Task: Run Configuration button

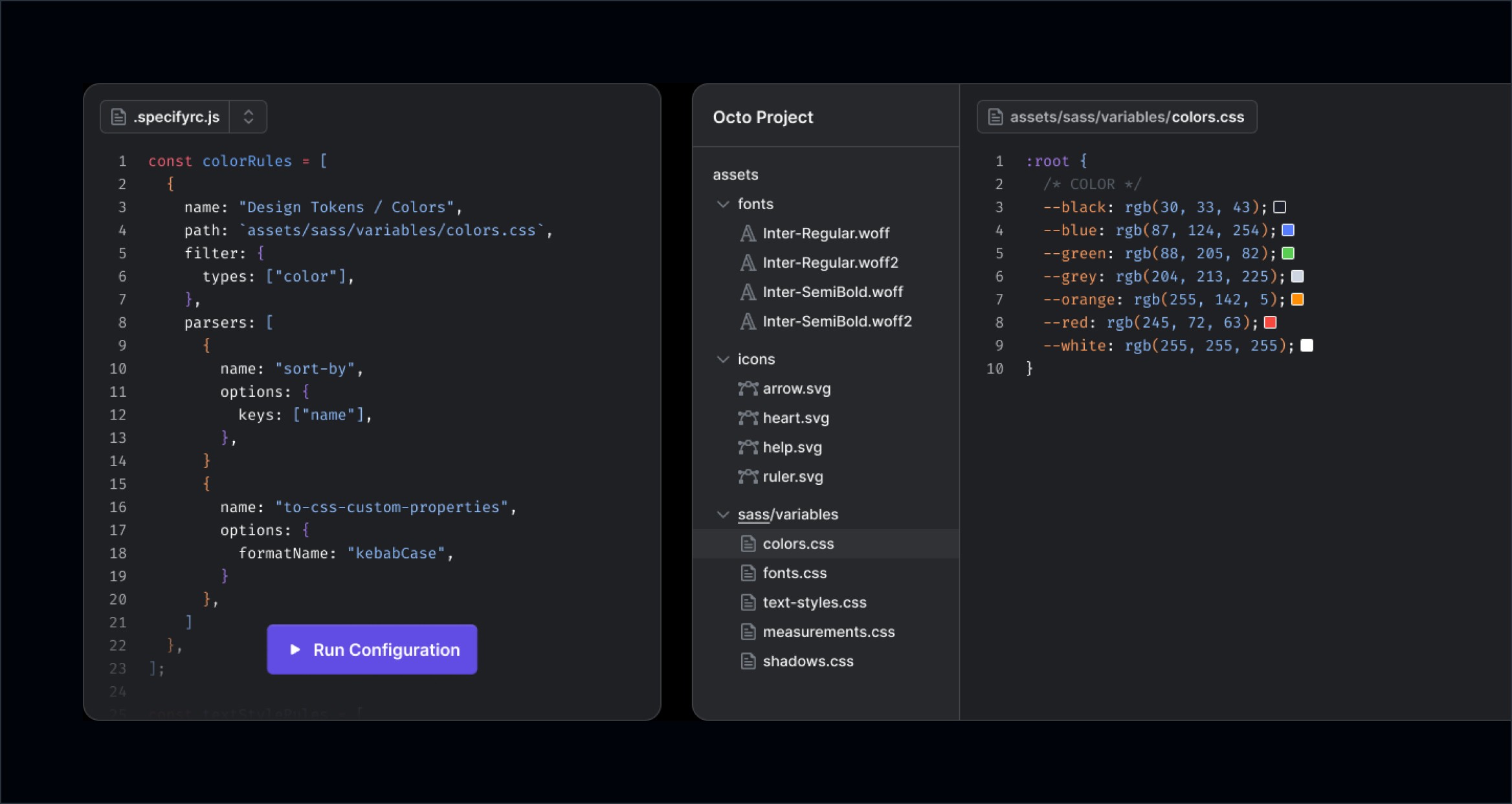Action: pos(372,649)
